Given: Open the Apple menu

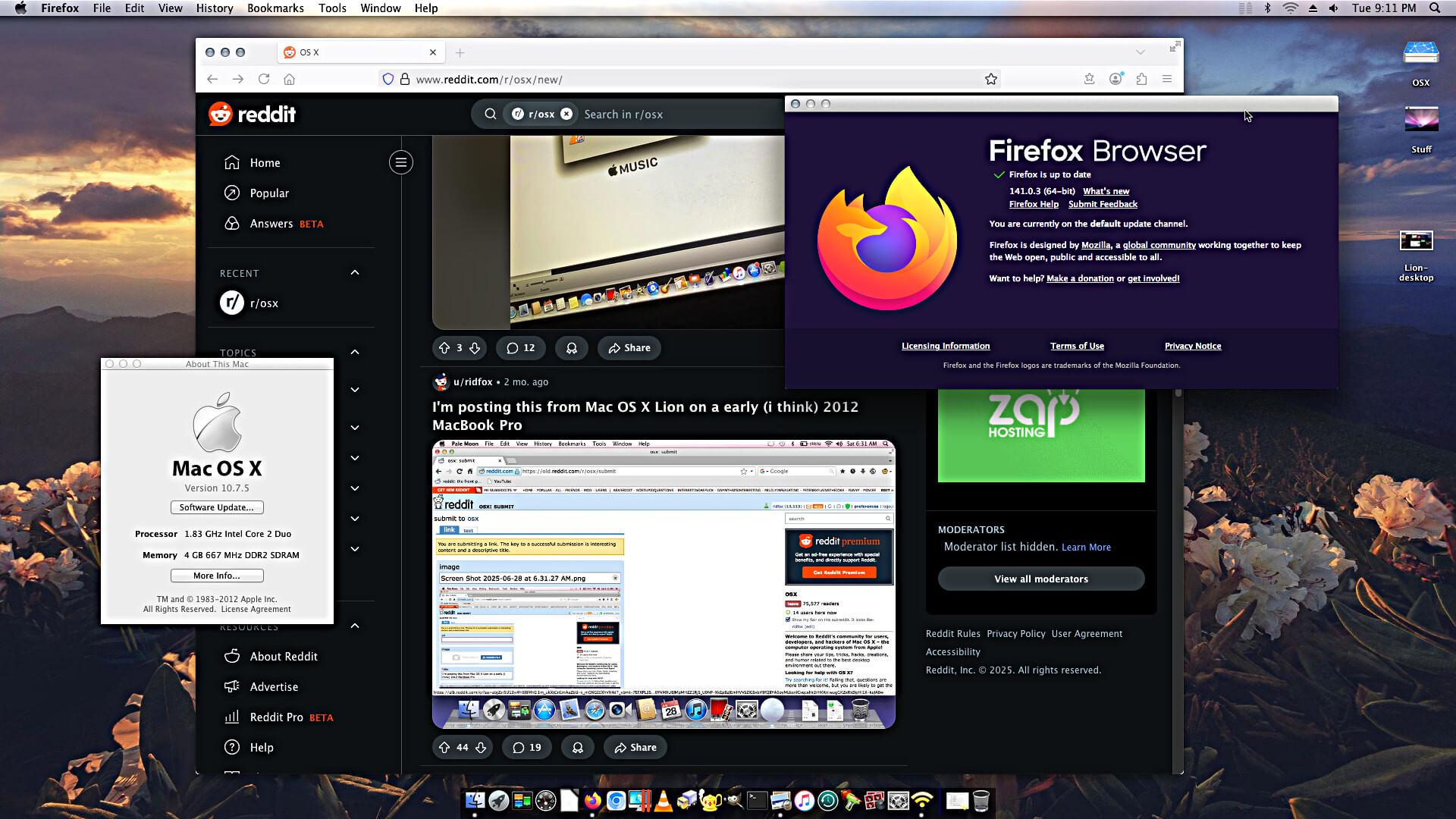Looking at the screenshot, I should (x=21, y=8).
